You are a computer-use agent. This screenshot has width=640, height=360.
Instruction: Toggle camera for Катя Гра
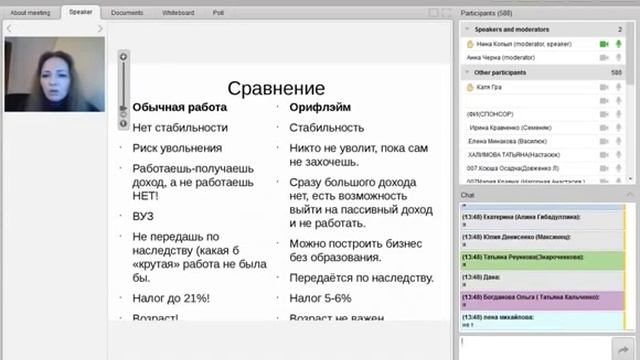click(x=604, y=87)
